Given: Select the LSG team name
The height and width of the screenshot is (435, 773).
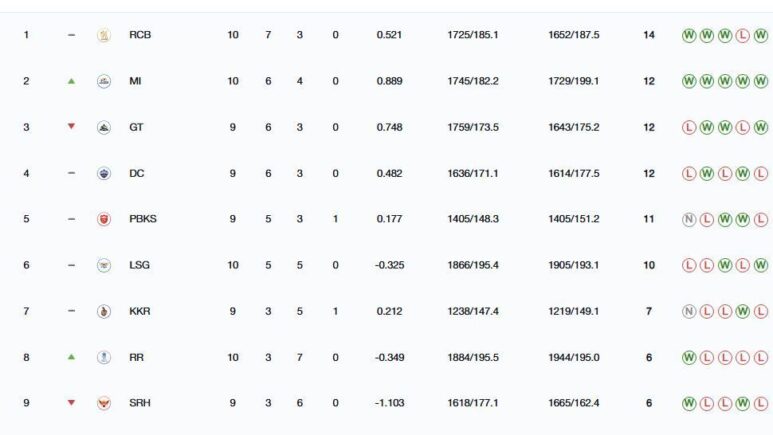Looking at the screenshot, I should (x=140, y=265).
